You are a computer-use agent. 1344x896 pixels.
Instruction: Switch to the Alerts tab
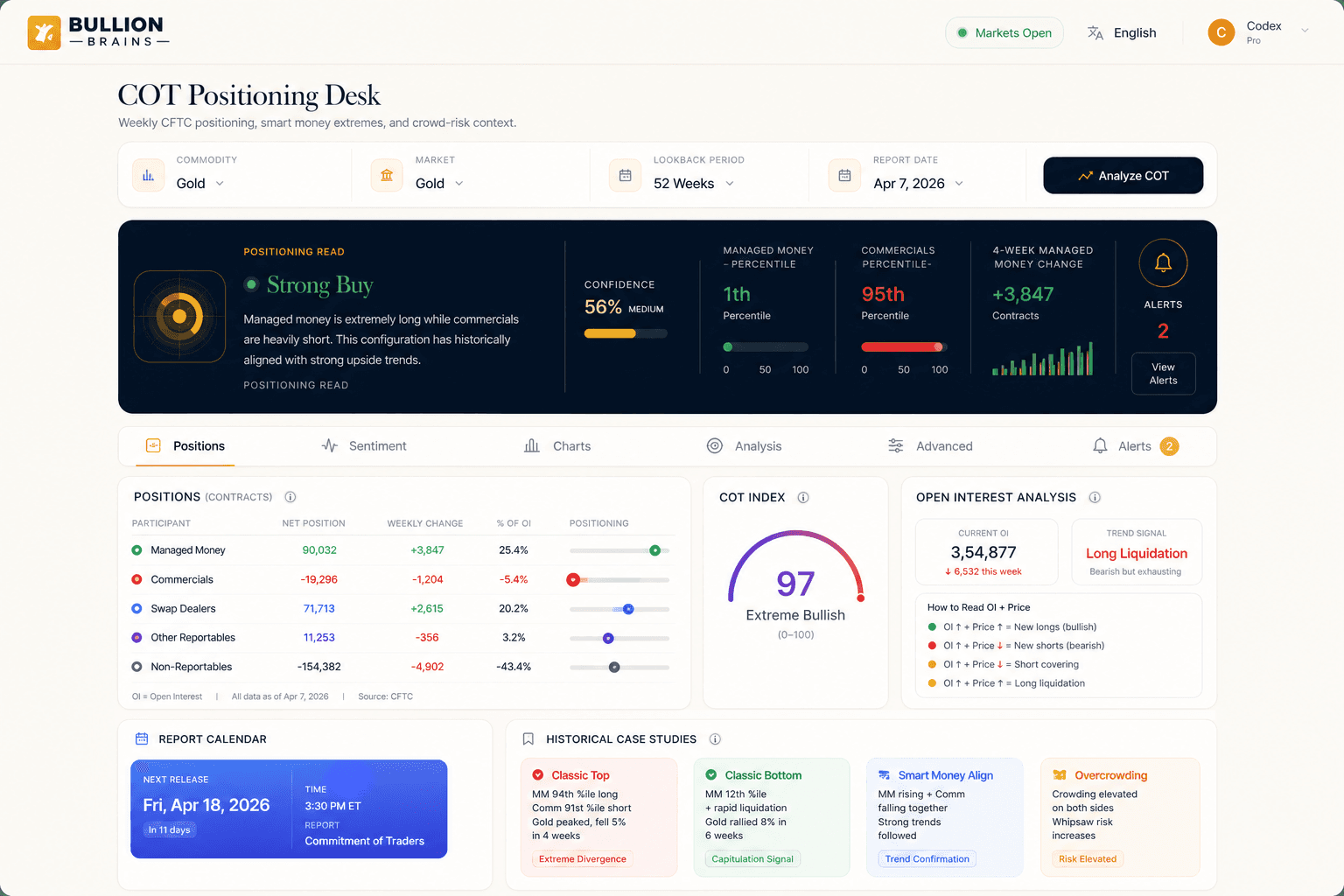click(x=1135, y=445)
